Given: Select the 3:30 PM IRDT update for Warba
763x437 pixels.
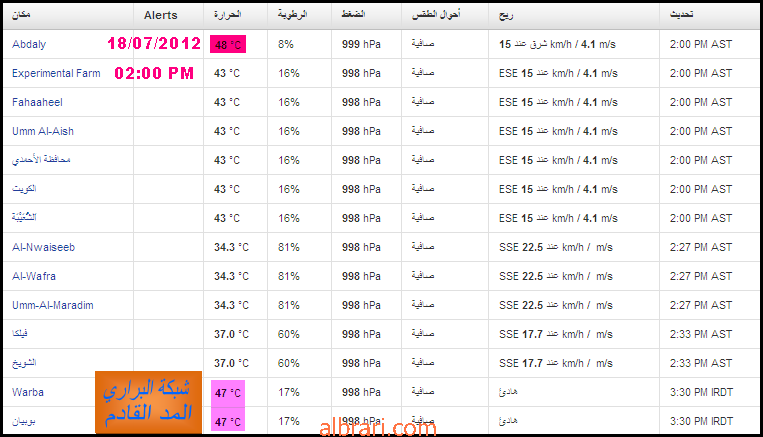Looking at the screenshot, I should 701,392.
